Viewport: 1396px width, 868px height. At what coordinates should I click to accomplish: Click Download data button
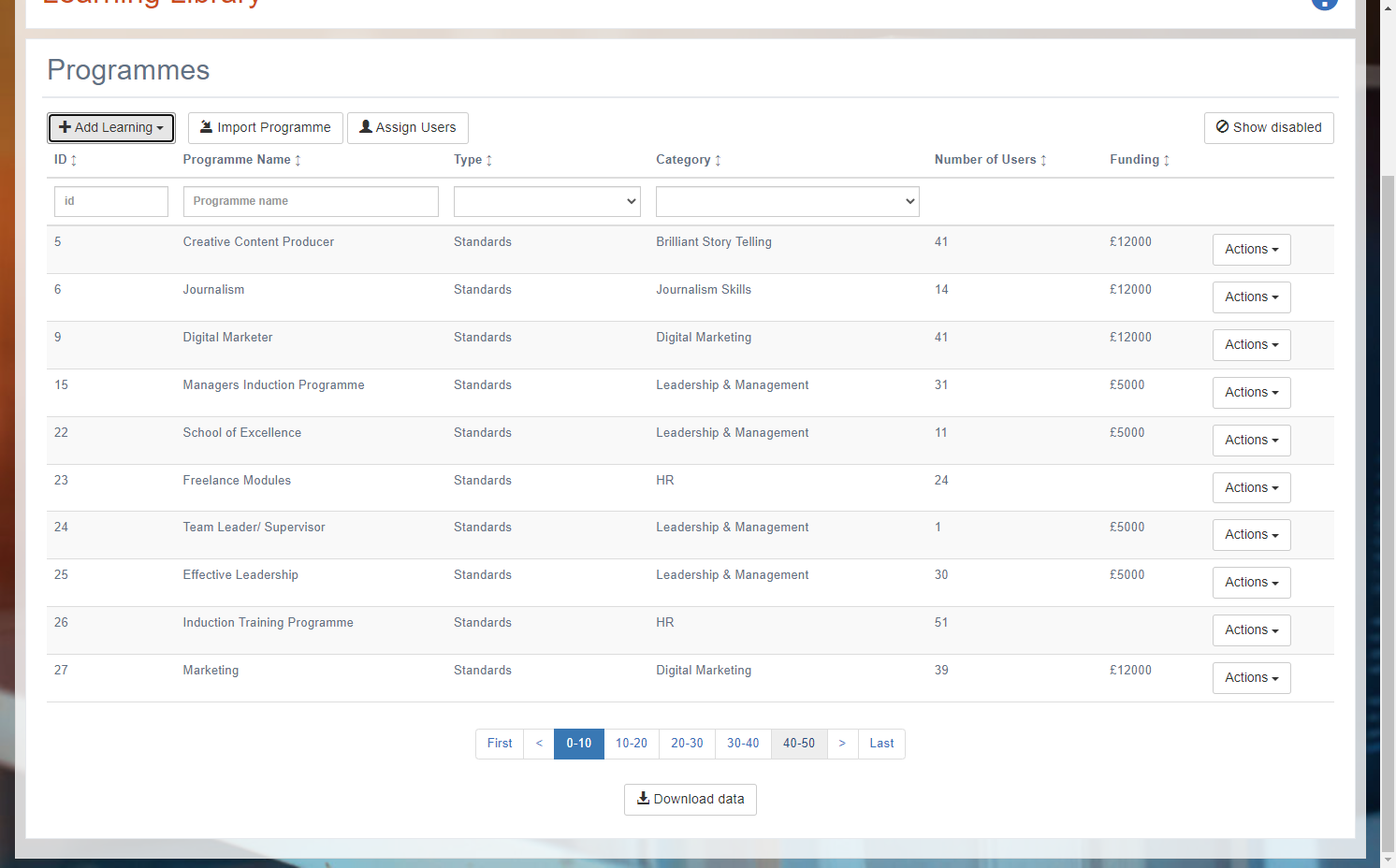(x=691, y=800)
